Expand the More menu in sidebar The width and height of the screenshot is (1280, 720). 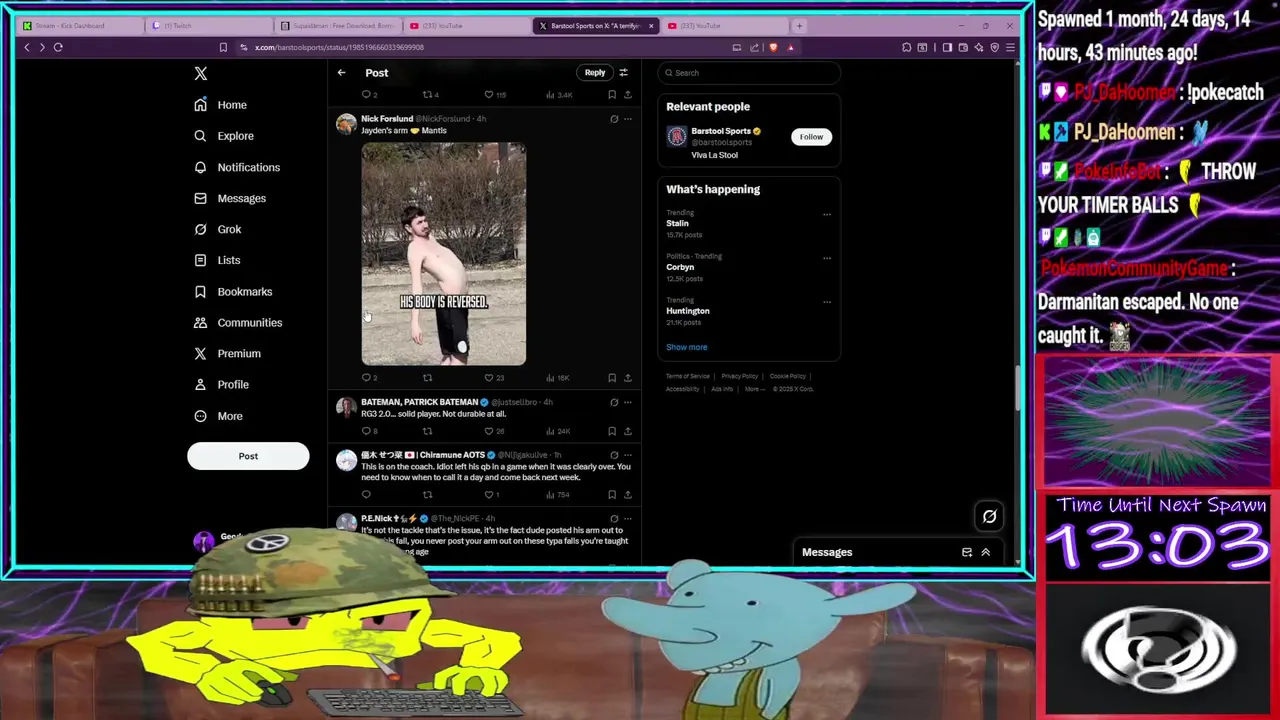click(218, 416)
